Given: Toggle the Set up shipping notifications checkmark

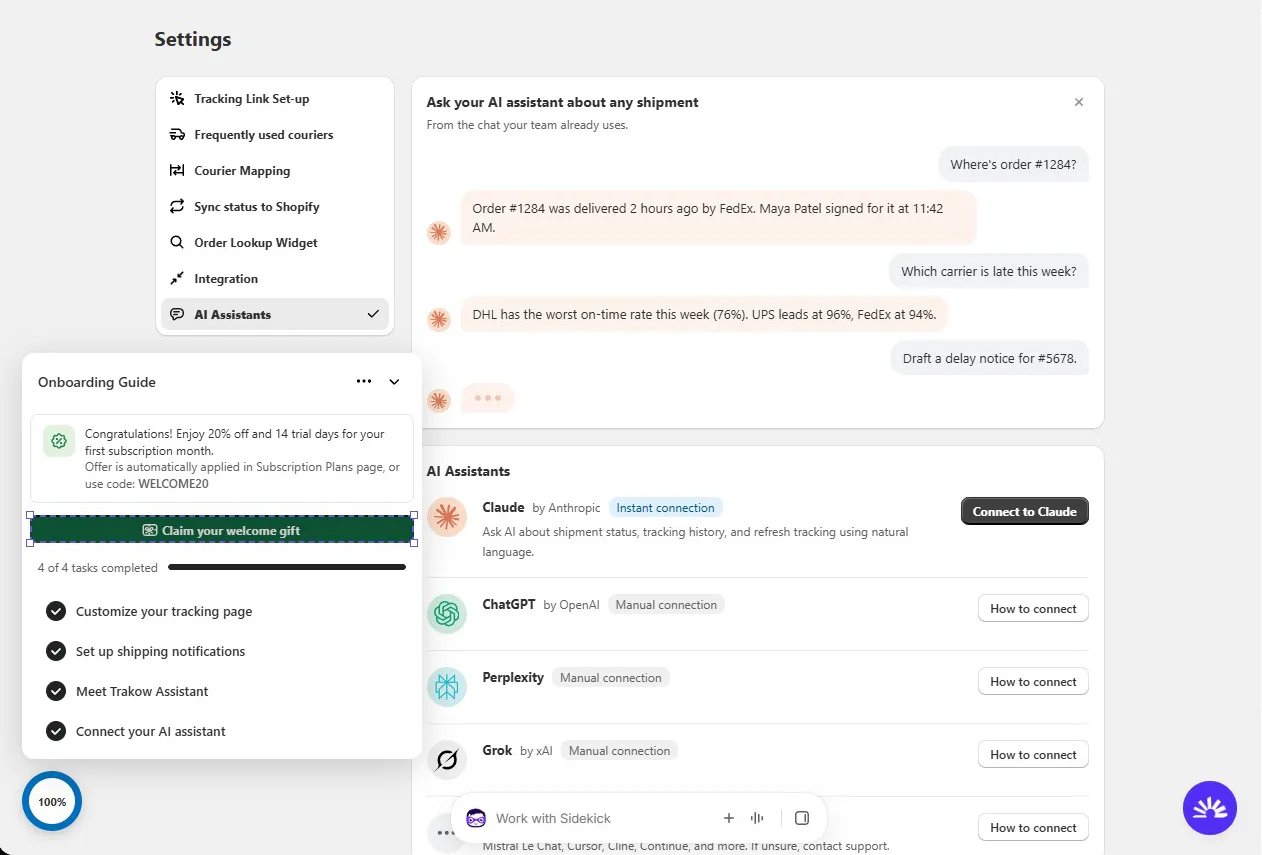Looking at the screenshot, I should (x=56, y=651).
